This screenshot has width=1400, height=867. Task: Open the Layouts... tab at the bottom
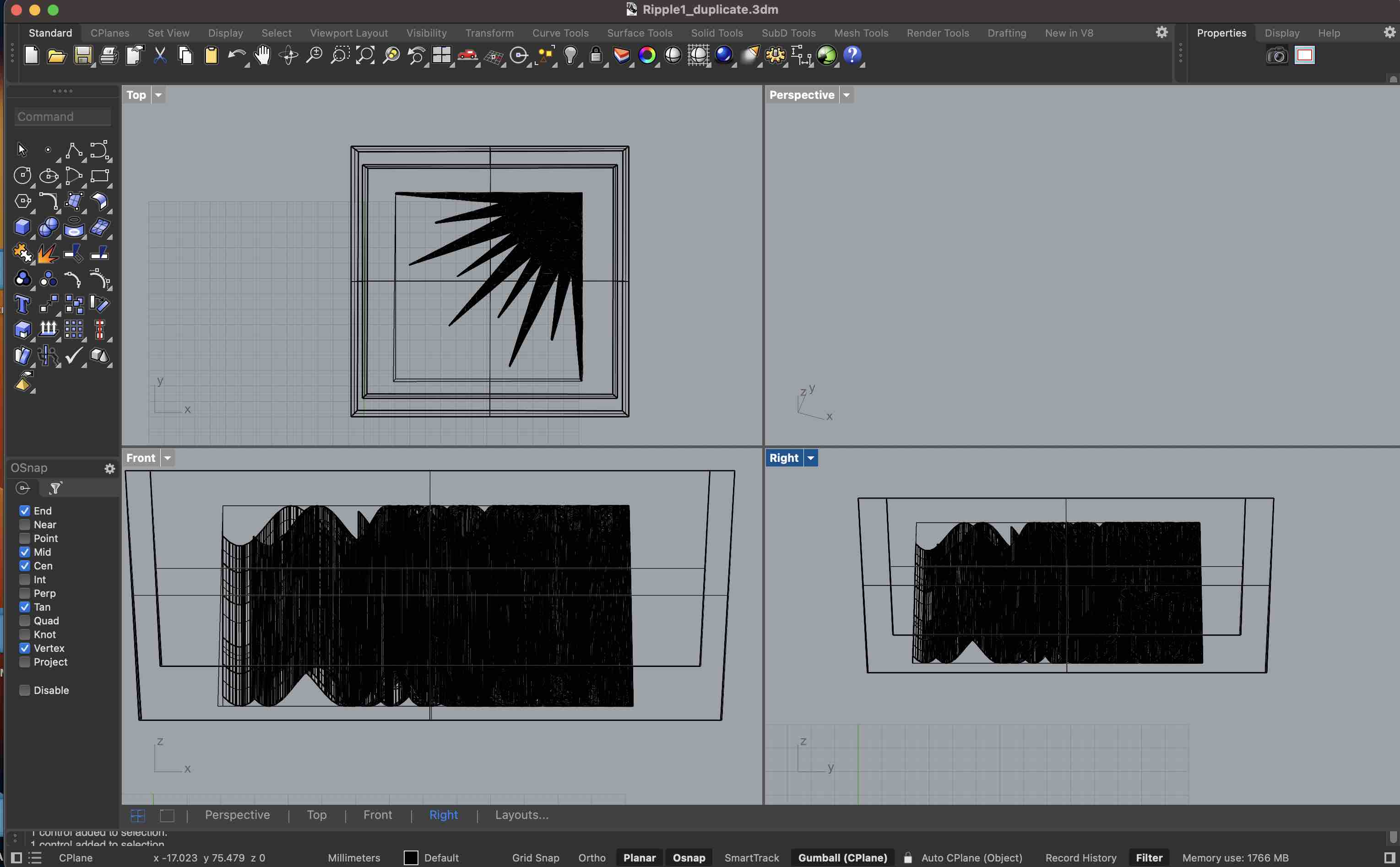pos(522,815)
